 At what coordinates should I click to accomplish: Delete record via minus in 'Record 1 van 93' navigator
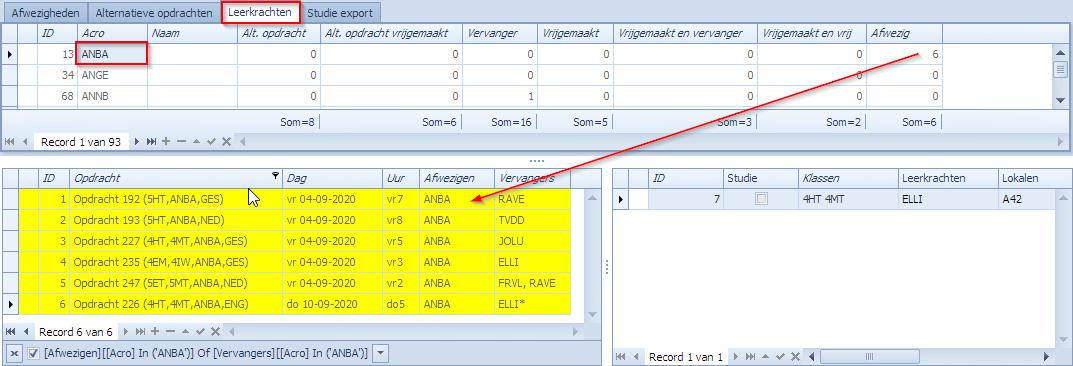(181, 142)
